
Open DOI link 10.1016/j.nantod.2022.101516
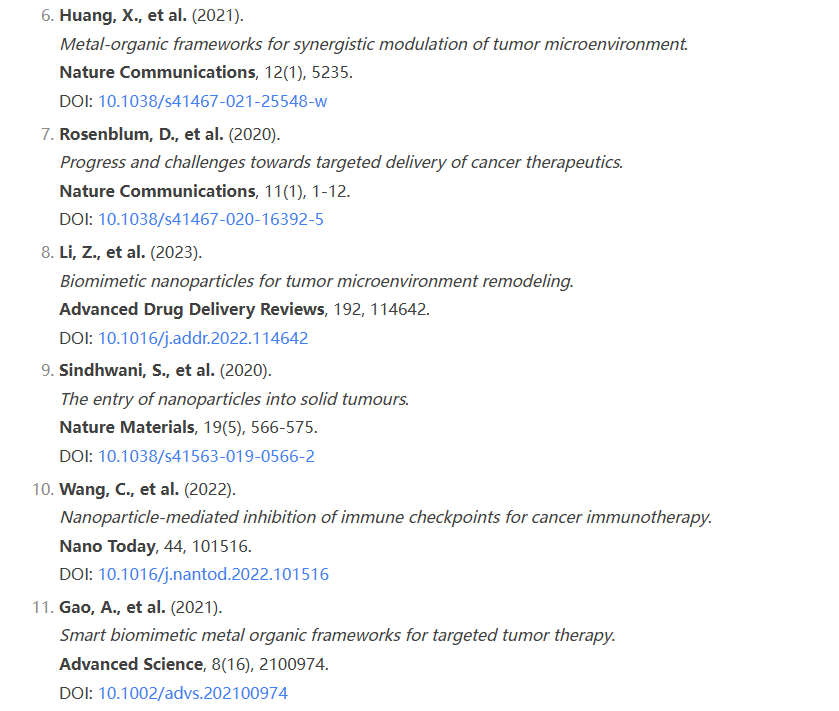tap(213, 575)
